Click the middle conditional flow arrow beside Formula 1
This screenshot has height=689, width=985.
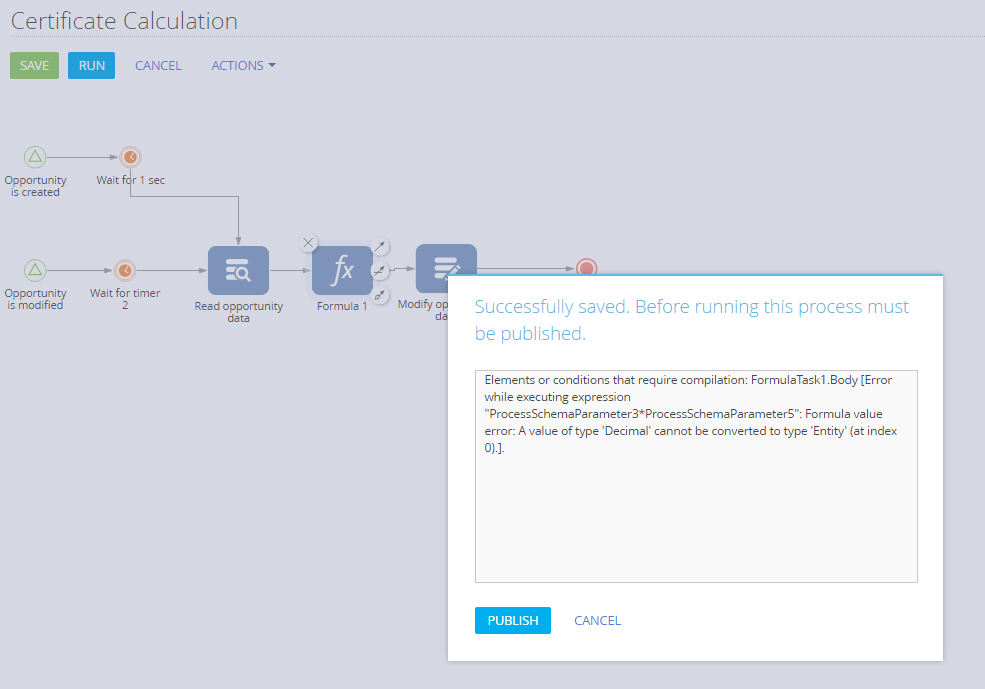380,271
